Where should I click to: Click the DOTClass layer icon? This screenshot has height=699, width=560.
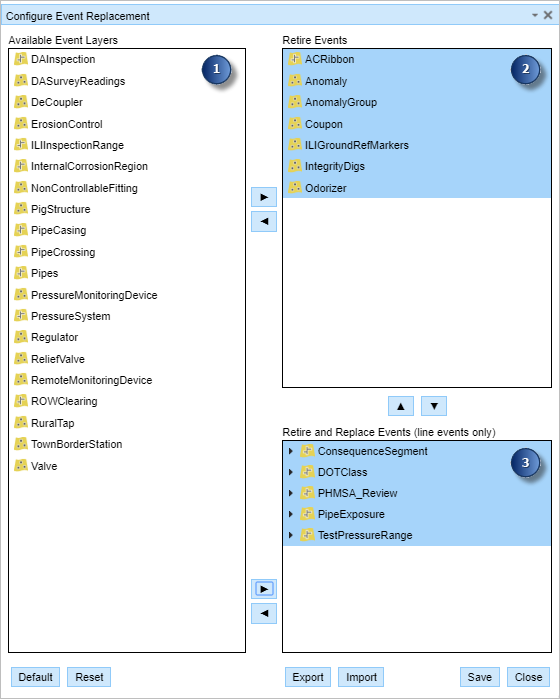(x=307, y=472)
